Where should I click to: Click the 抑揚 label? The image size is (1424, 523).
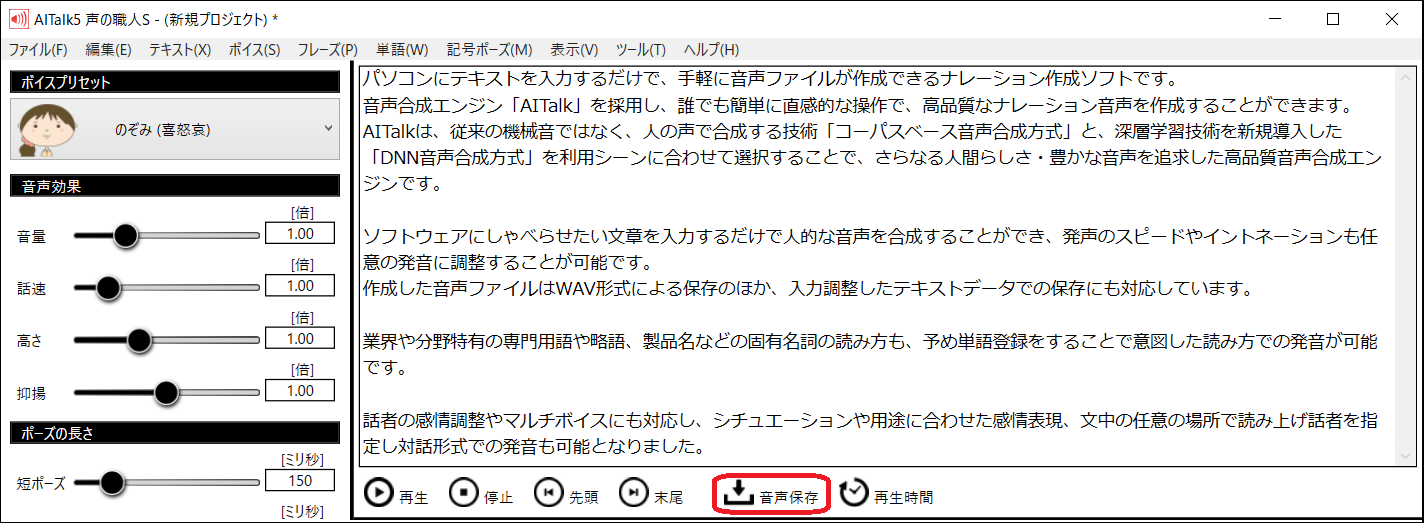(31, 393)
